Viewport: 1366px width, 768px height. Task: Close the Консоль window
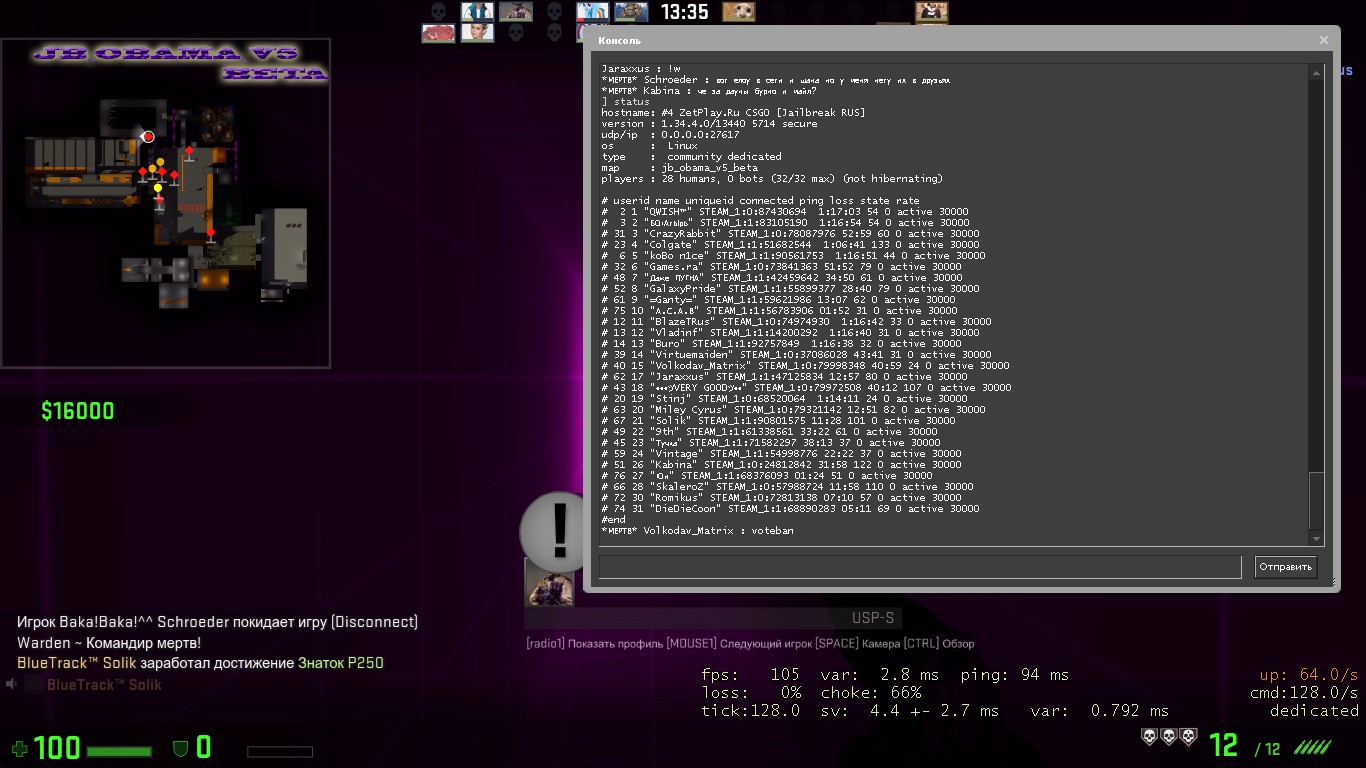1323,40
